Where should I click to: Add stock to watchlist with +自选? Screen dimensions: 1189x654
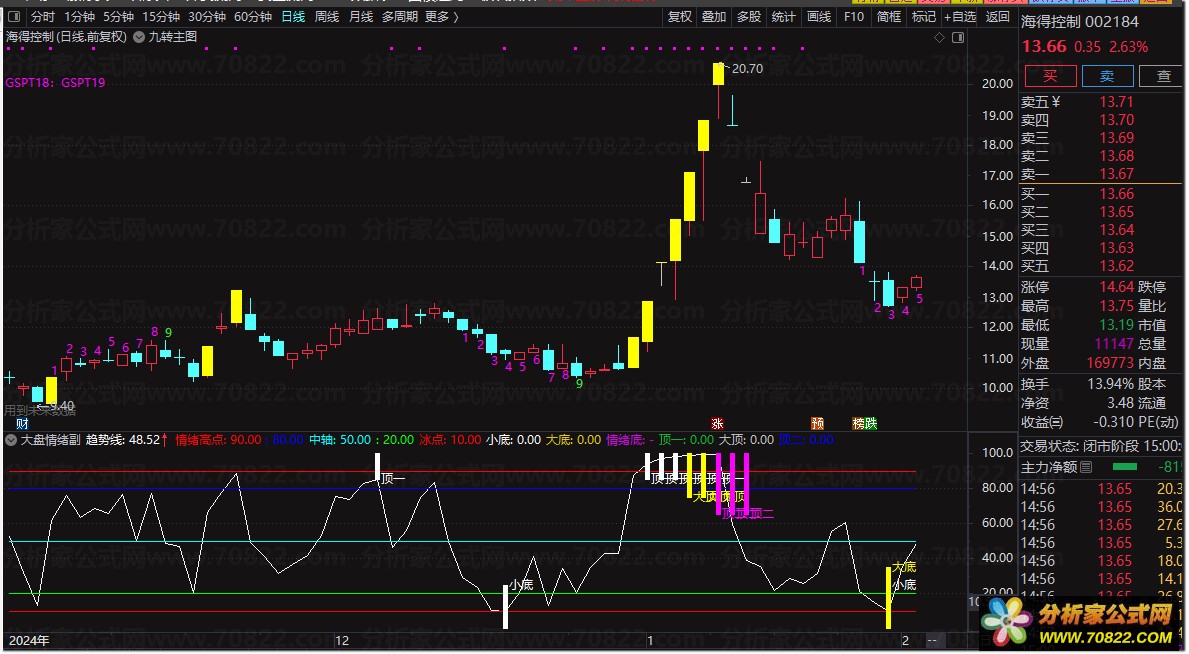tap(961, 17)
